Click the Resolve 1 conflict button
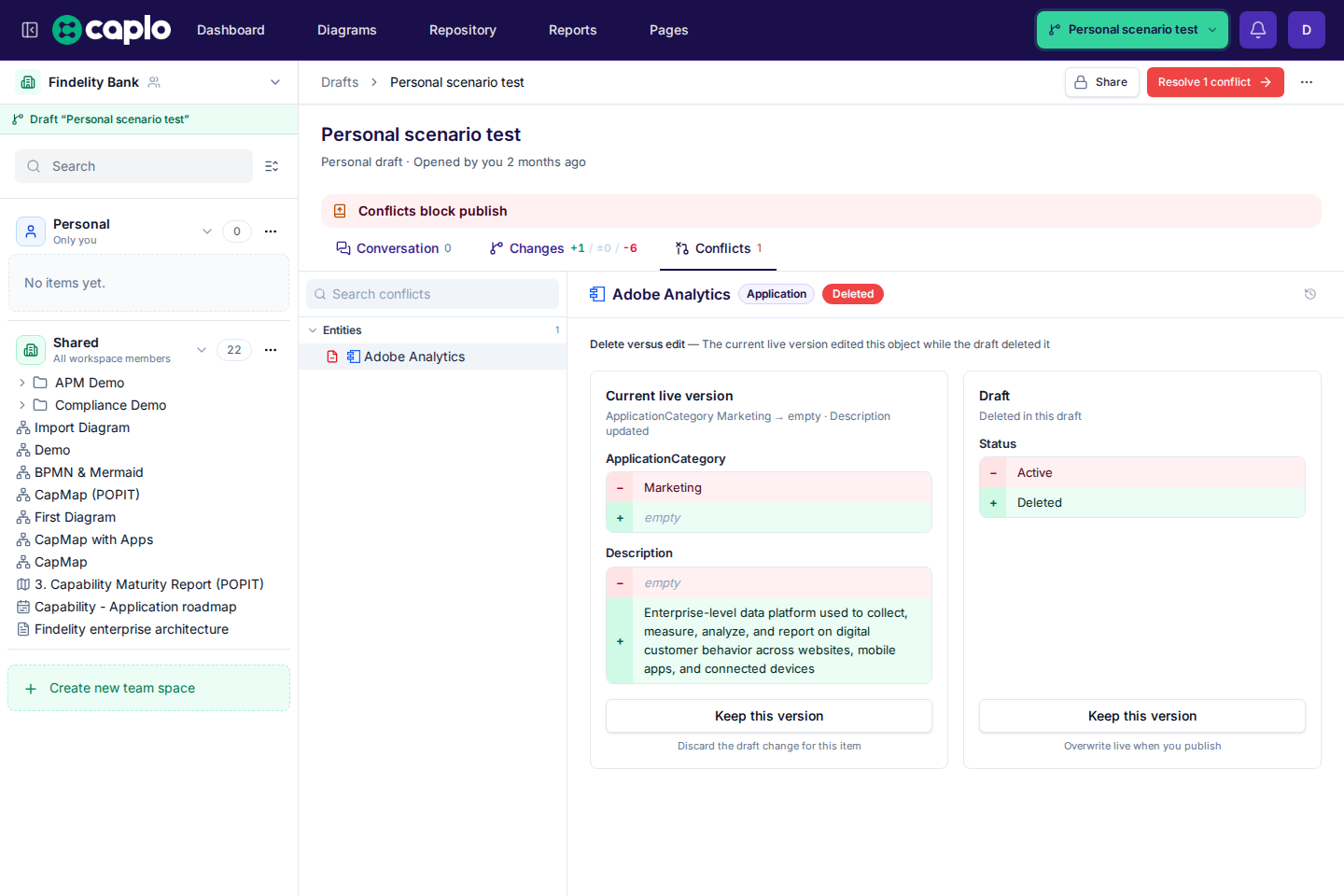Viewport: 1344px width, 896px height. coord(1215,82)
